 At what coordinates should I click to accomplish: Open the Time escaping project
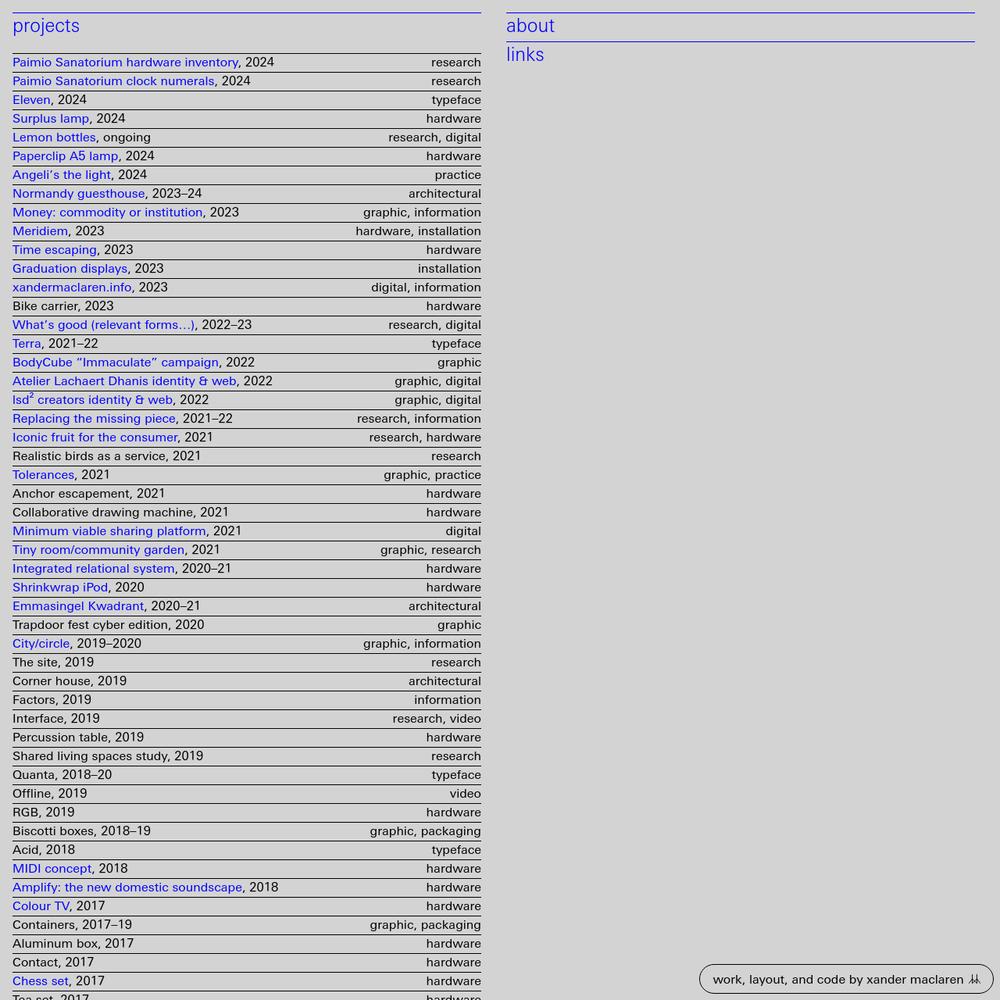55,250
